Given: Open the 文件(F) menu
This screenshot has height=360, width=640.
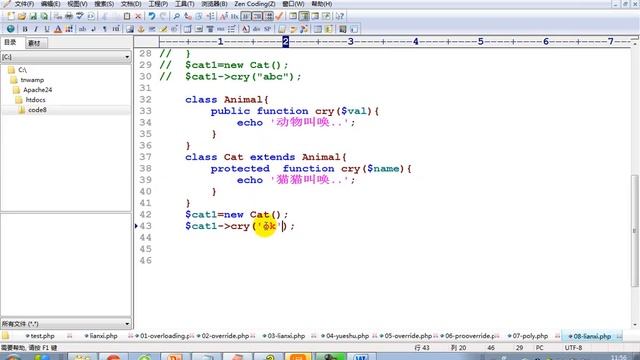Looking at the screenshot, I should click(24, 4).
